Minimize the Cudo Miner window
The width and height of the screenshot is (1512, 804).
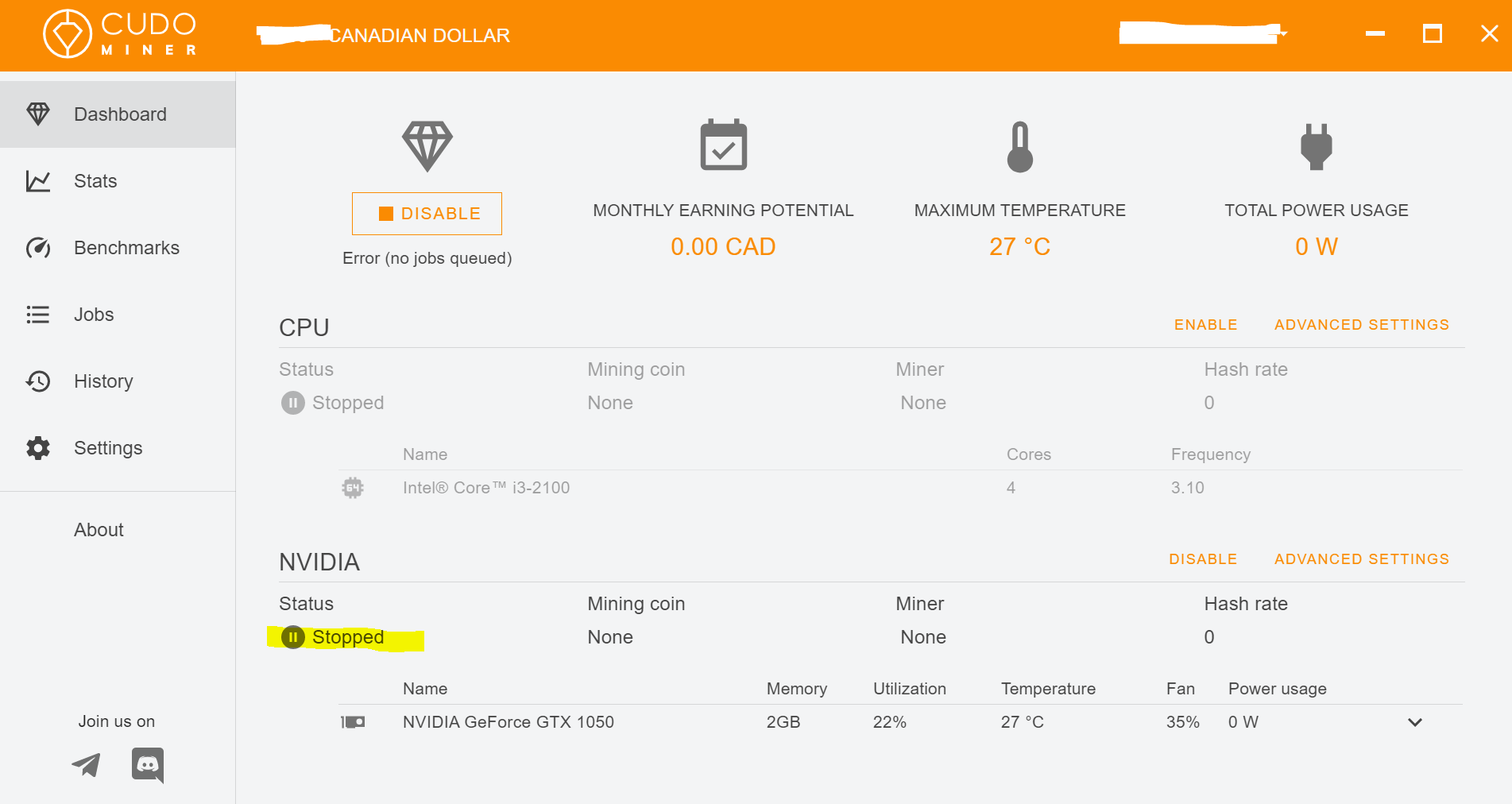click(x=1375, y=33)
